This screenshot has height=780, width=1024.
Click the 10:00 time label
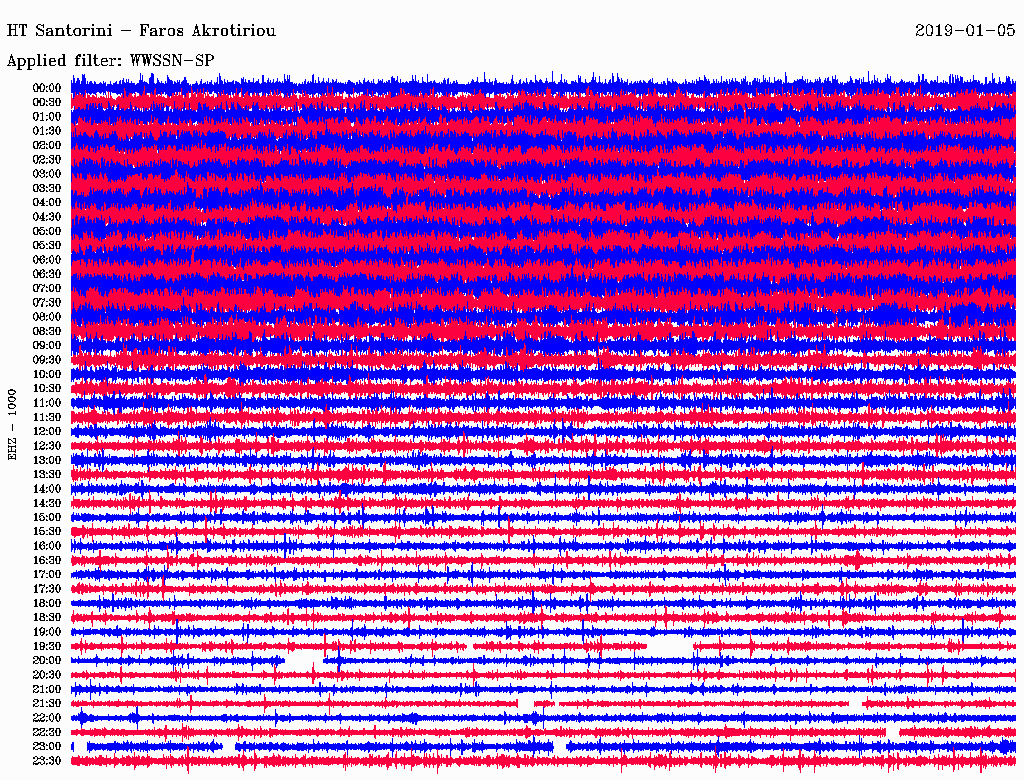click(x=46, y=374)
